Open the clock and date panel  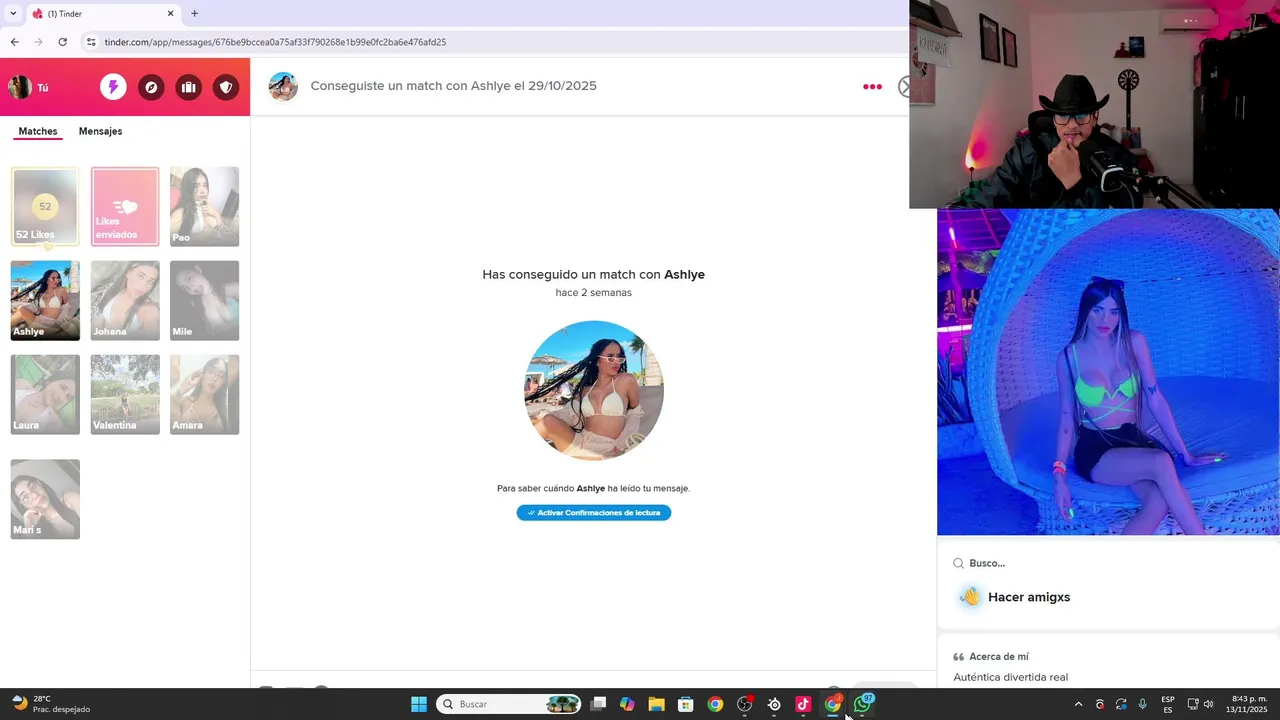coord(1249,704)
